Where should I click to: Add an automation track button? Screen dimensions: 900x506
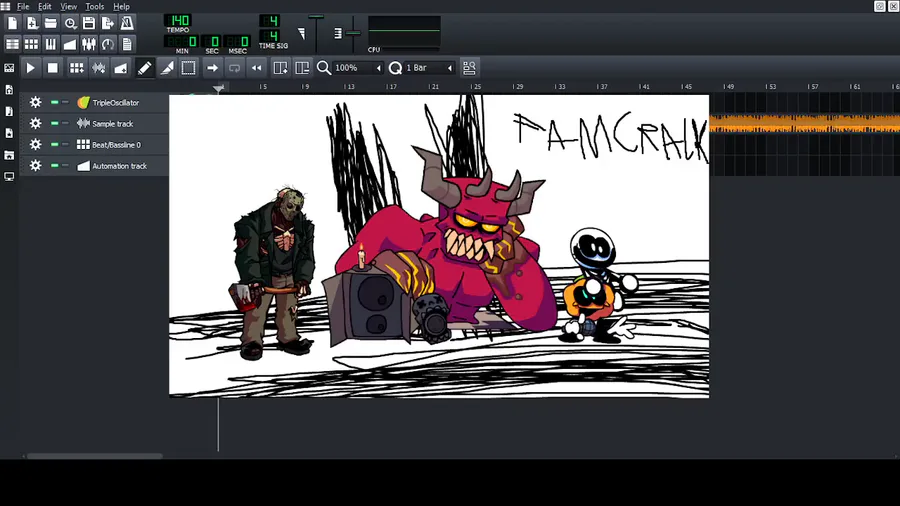[x=121, y=68]
